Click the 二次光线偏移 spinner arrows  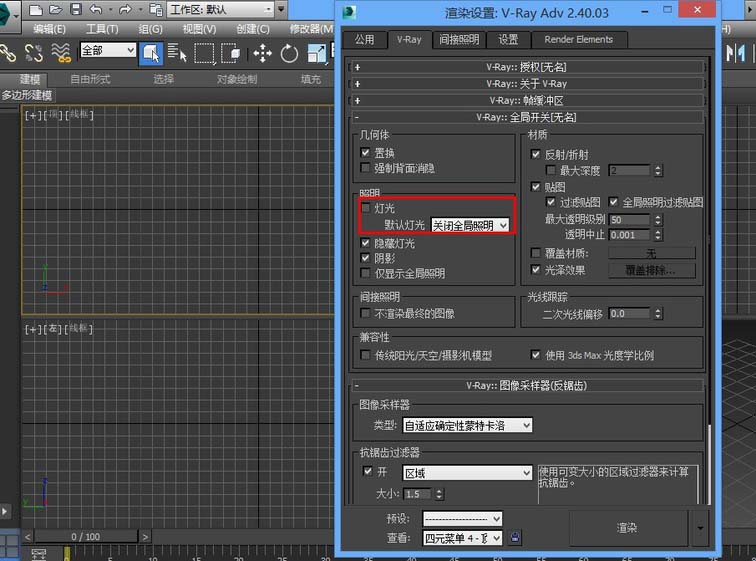[658, 314]
